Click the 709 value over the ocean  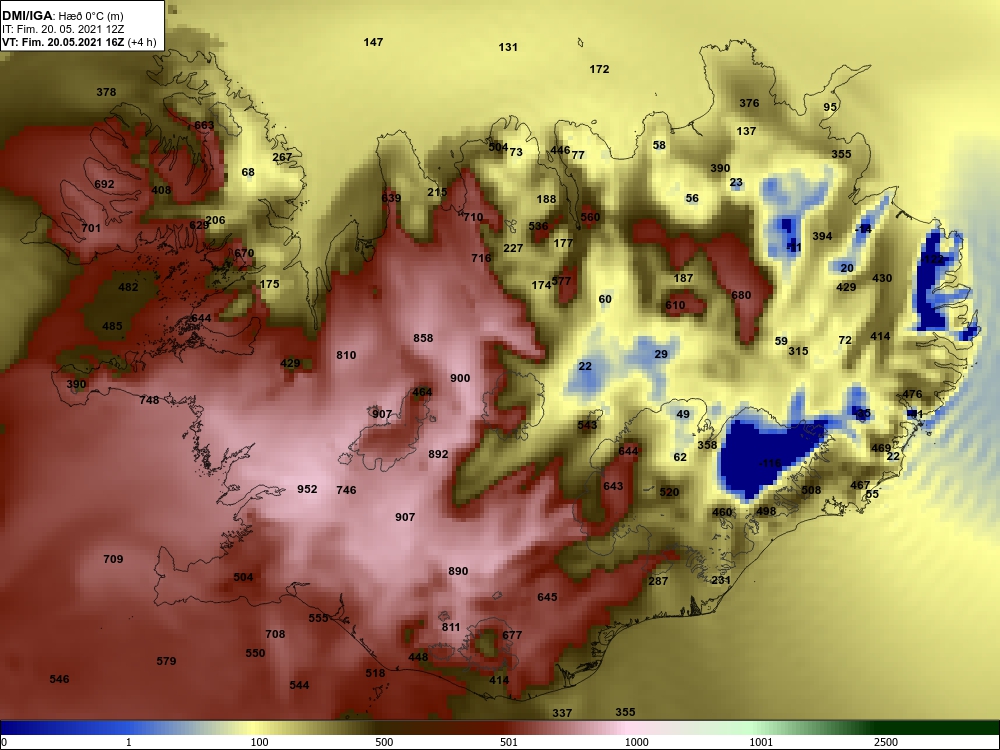point(113,559)
